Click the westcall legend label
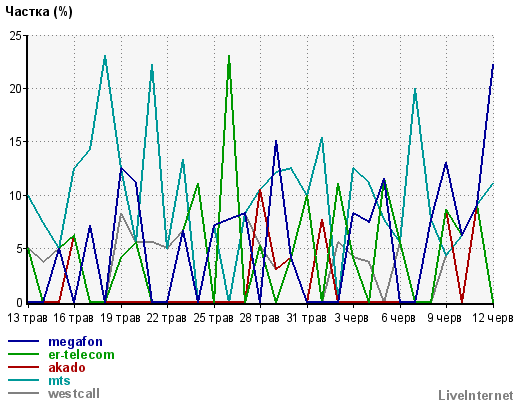This screenshot has width=520, height=405. (x=74, y=393)
